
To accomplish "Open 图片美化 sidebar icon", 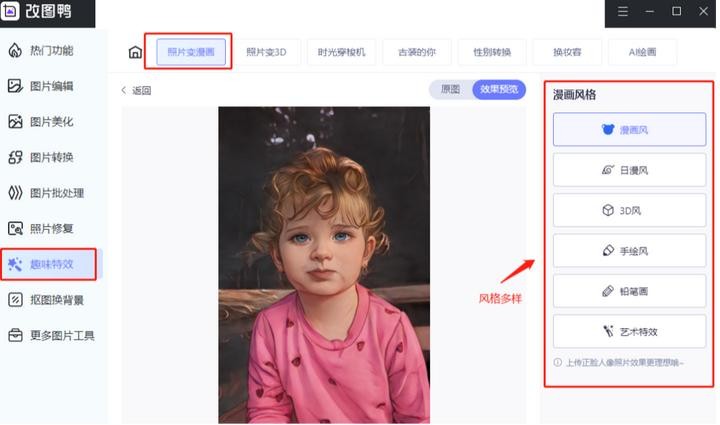I will point(15,122).
